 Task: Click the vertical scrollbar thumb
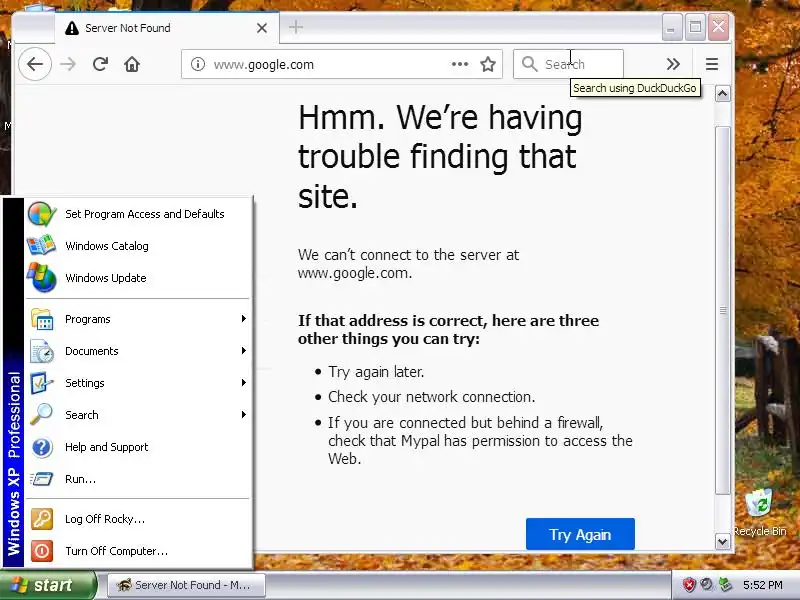coord(722,310)
